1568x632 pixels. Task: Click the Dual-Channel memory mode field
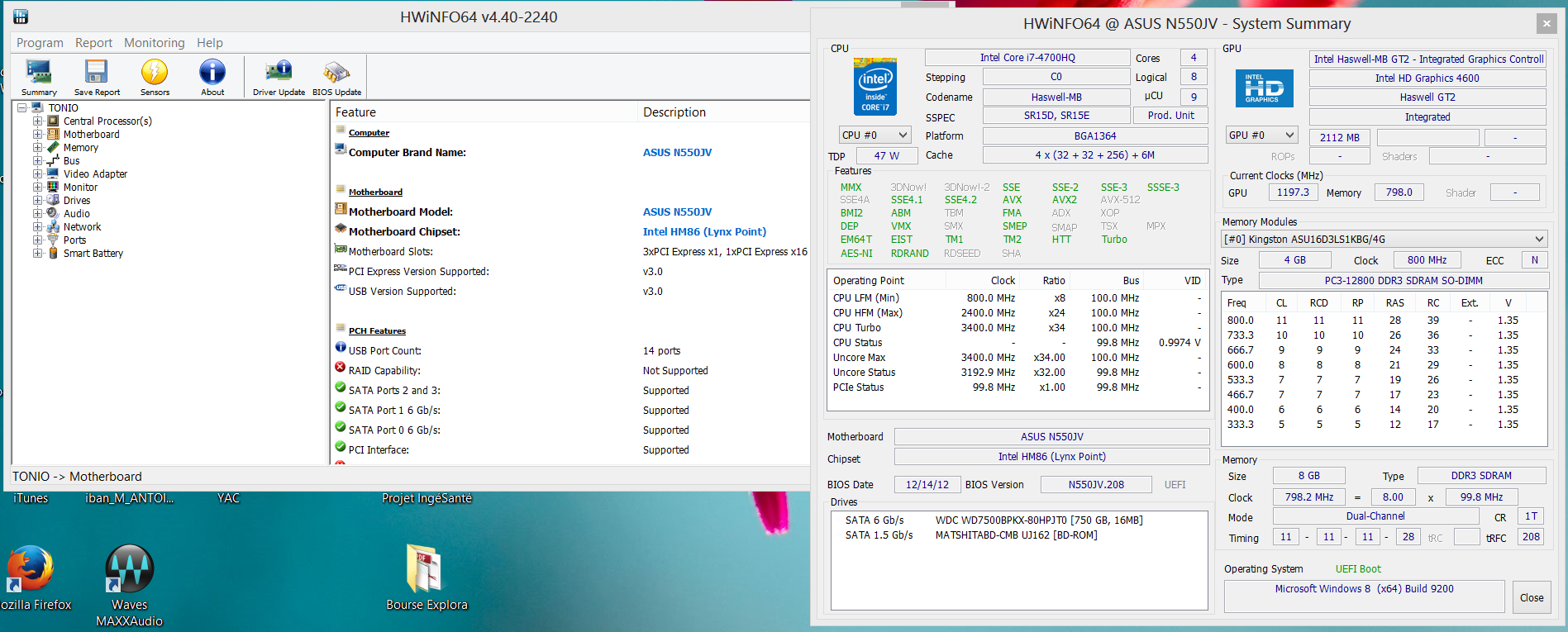click(1375, 516)
